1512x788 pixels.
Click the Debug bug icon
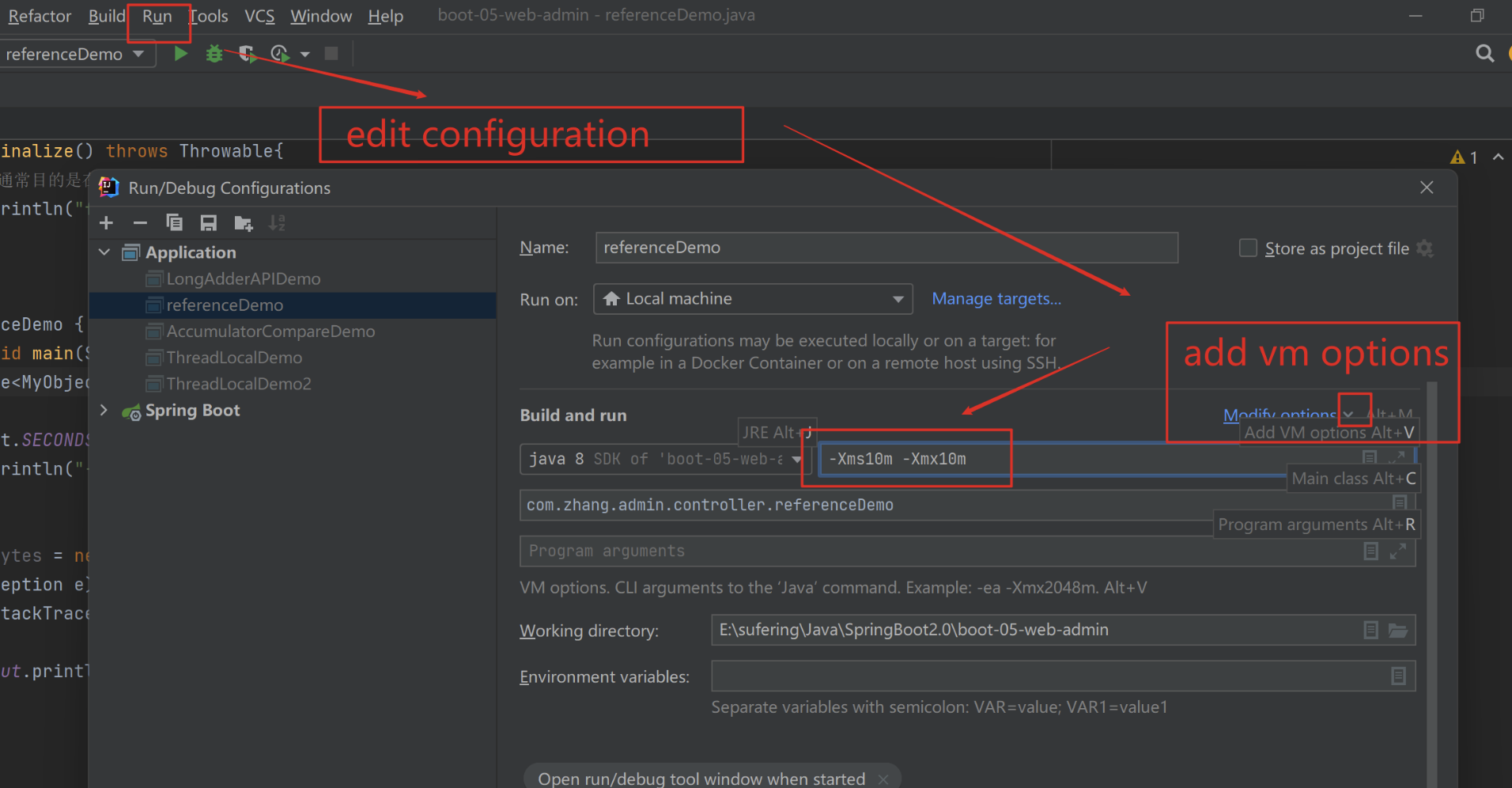tap(214, 54)
